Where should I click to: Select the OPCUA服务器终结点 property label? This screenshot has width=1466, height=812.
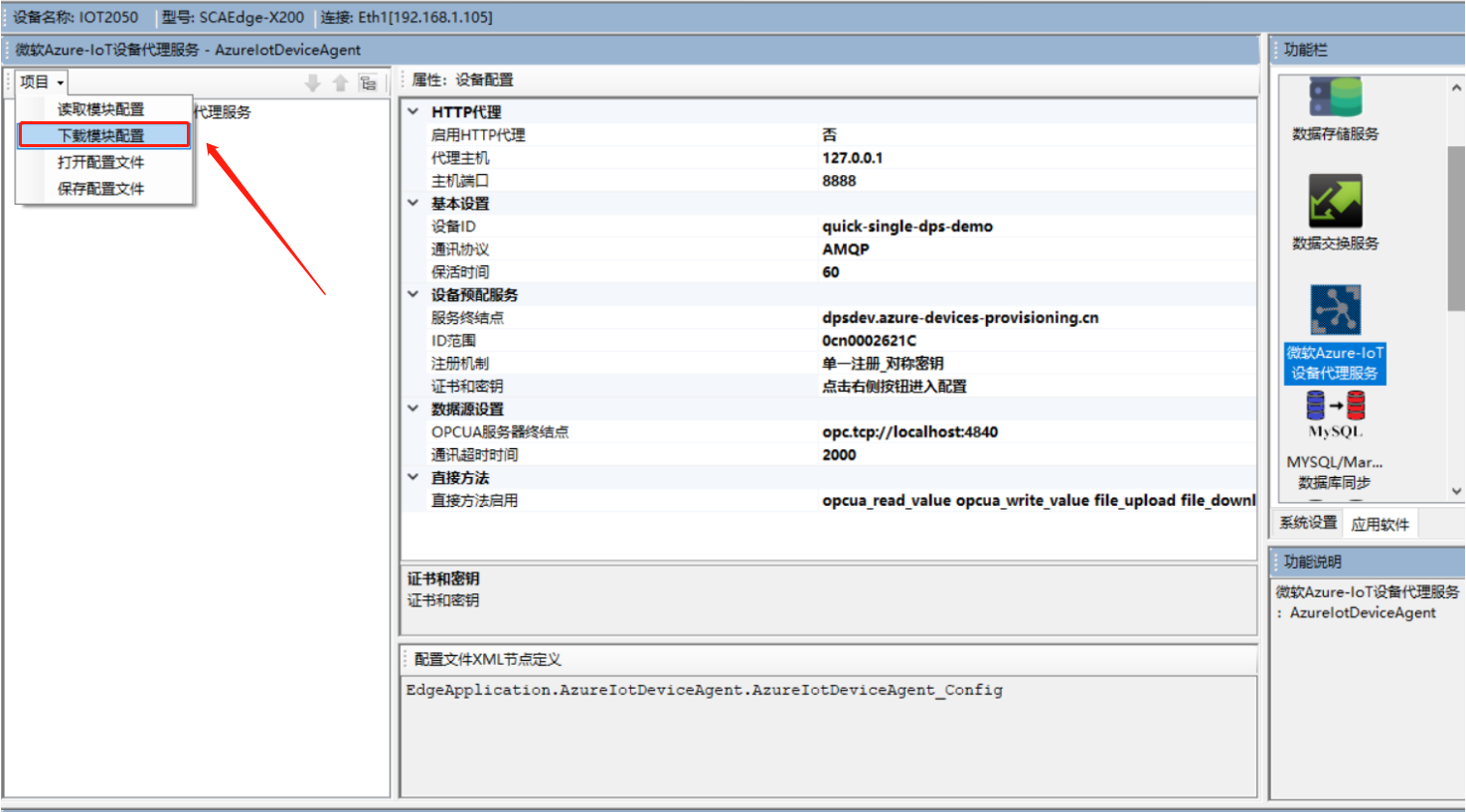click(x=500, y=431)
